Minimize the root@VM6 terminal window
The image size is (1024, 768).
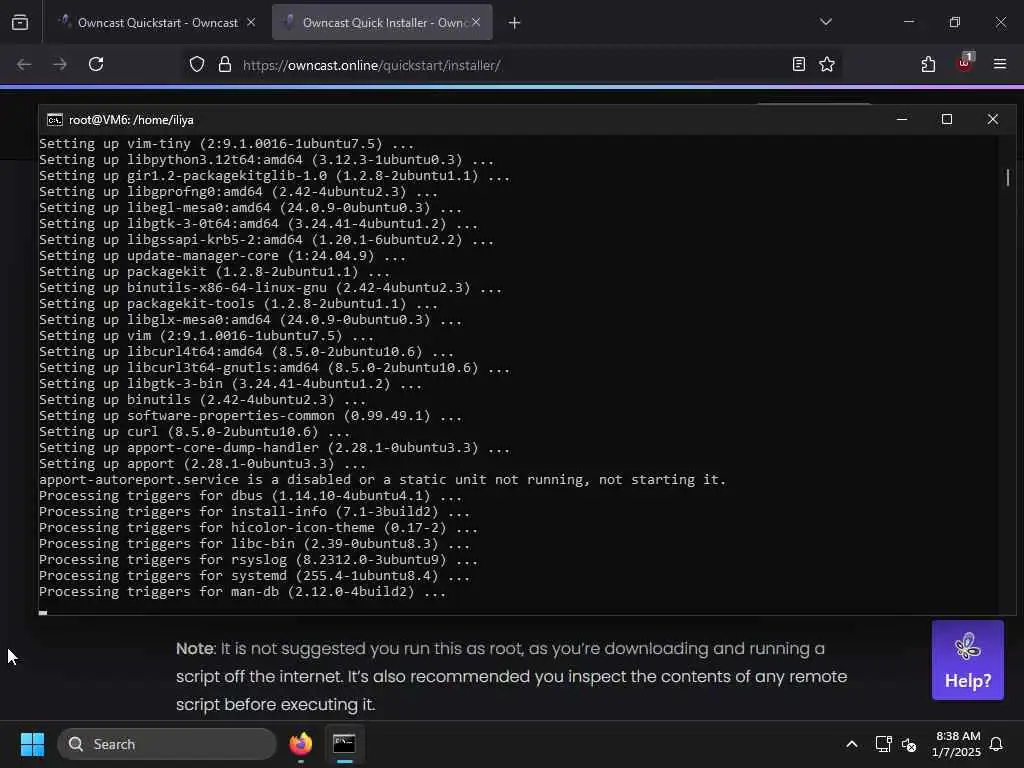(902, 120)
